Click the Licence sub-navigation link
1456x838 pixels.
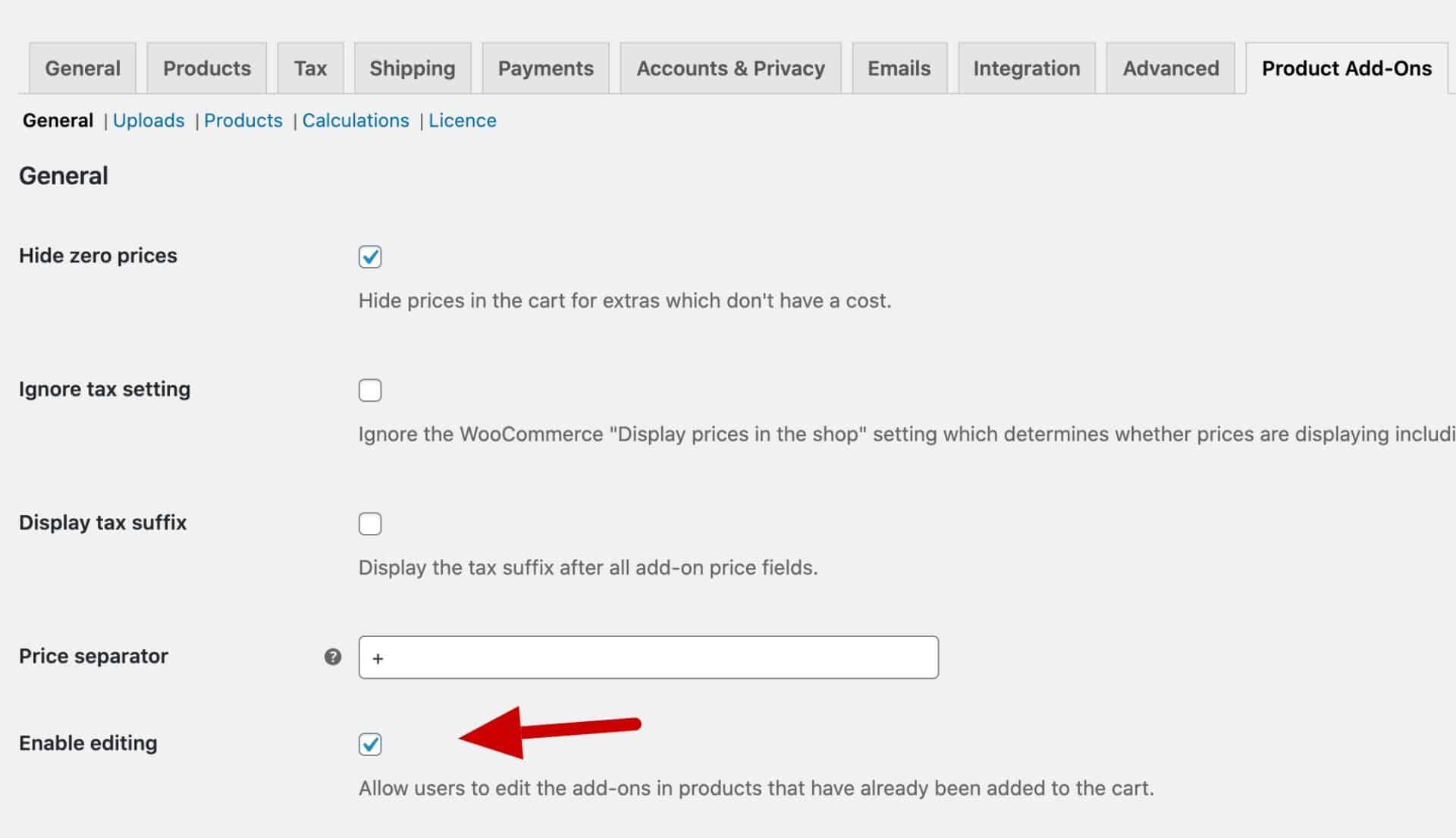click(x=461, y=119)
